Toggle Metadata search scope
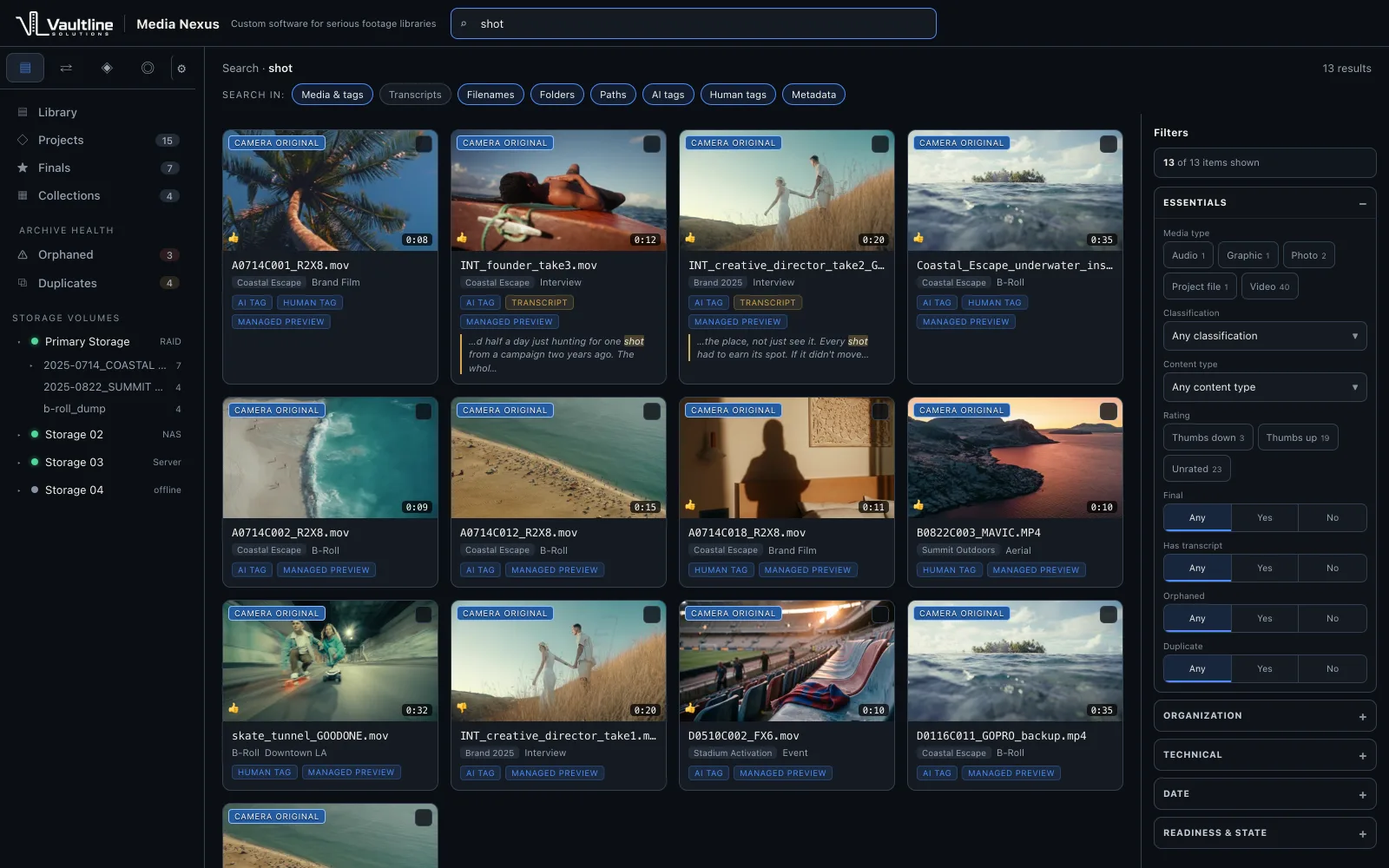The image size is (1389, 868). [814, 95]
